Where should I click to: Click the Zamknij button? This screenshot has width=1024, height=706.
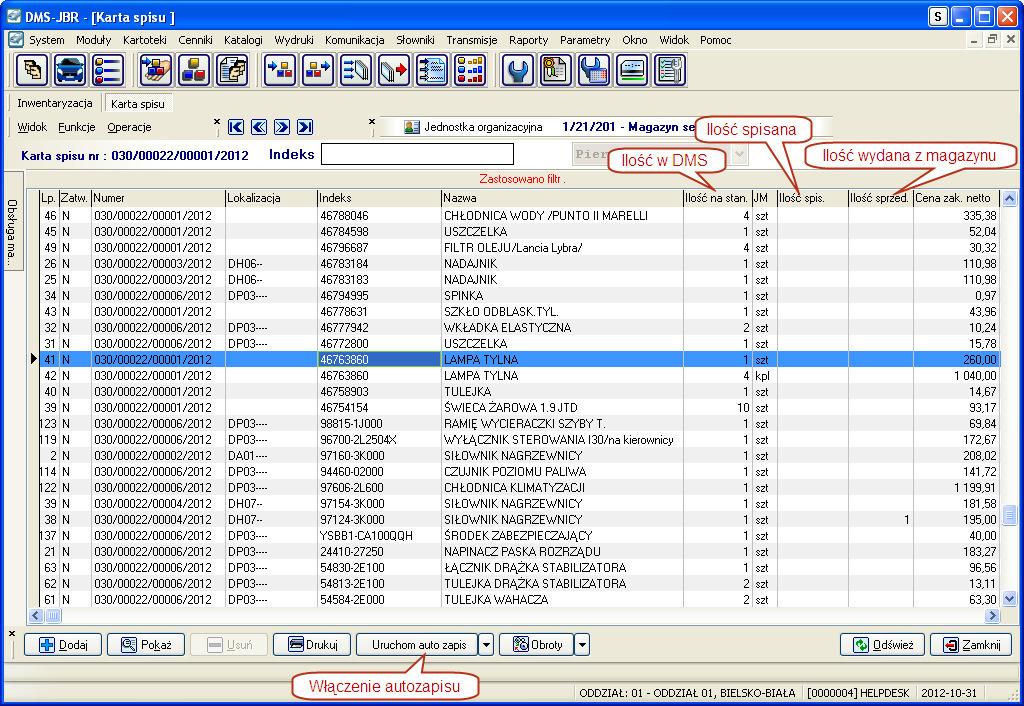click(971, 645)
